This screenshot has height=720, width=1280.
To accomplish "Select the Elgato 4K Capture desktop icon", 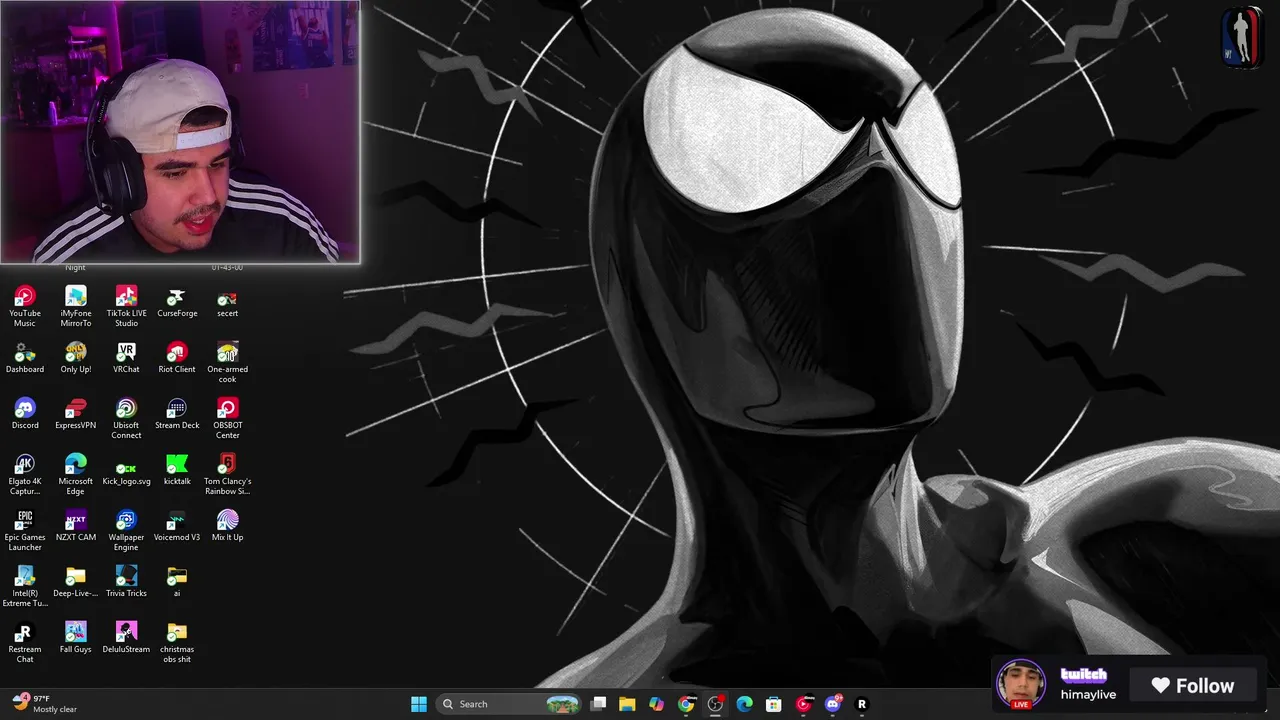I will point(25,475).
